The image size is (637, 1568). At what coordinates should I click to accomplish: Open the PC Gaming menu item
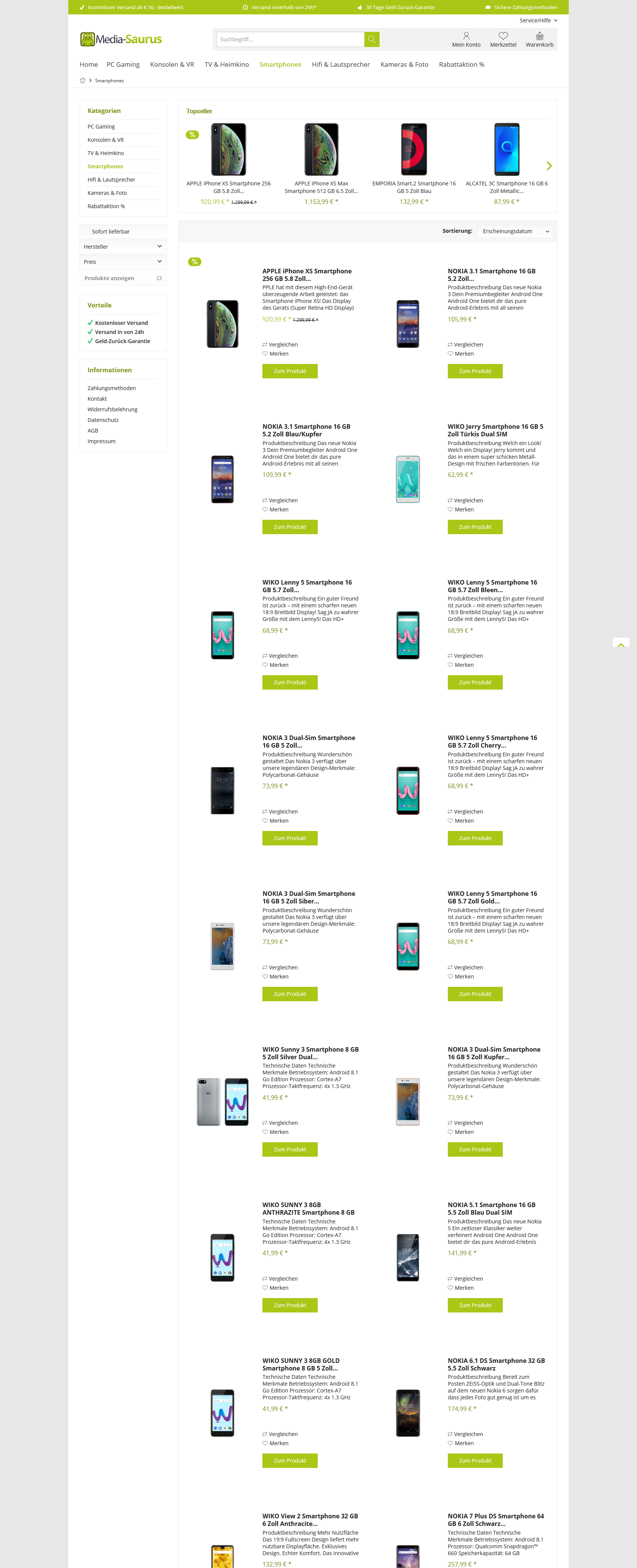123,64
